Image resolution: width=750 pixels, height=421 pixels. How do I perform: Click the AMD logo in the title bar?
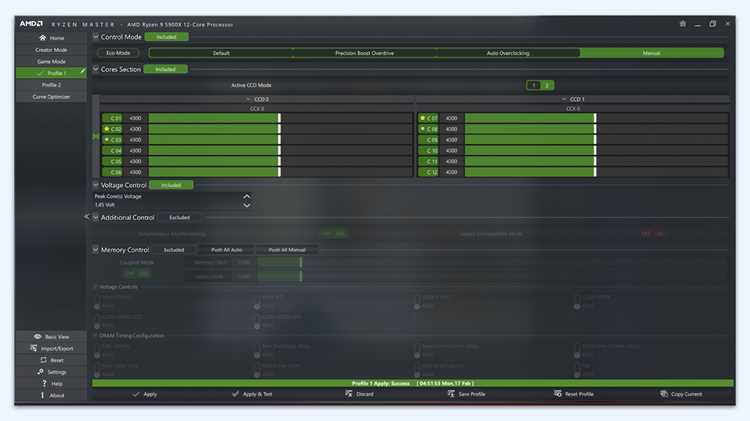click(32, 23)
